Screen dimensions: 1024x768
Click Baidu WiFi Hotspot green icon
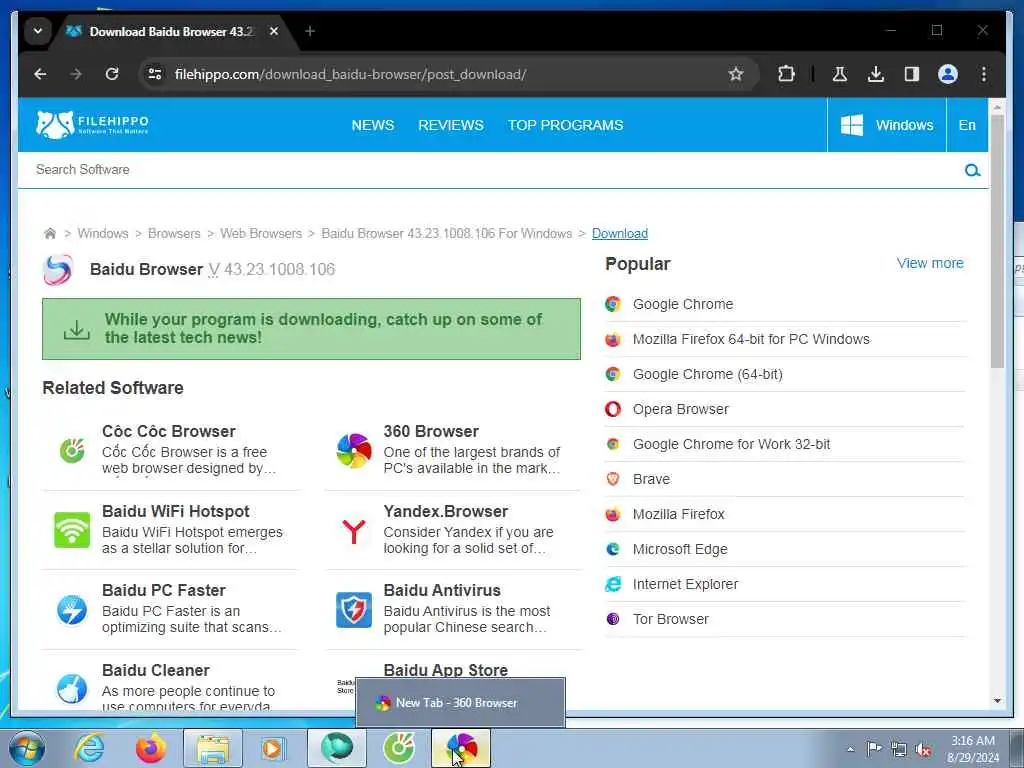point(72,530)
